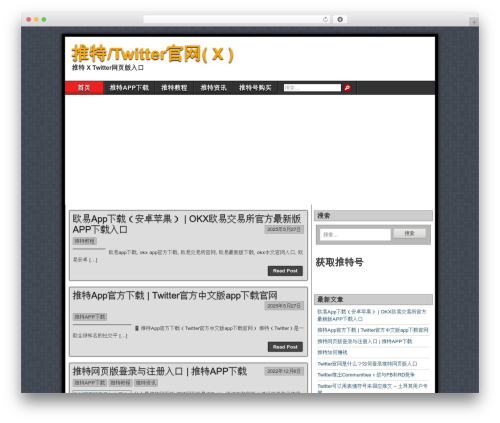Click Read Post for the 欧易App下载 post

coord(285,271)
